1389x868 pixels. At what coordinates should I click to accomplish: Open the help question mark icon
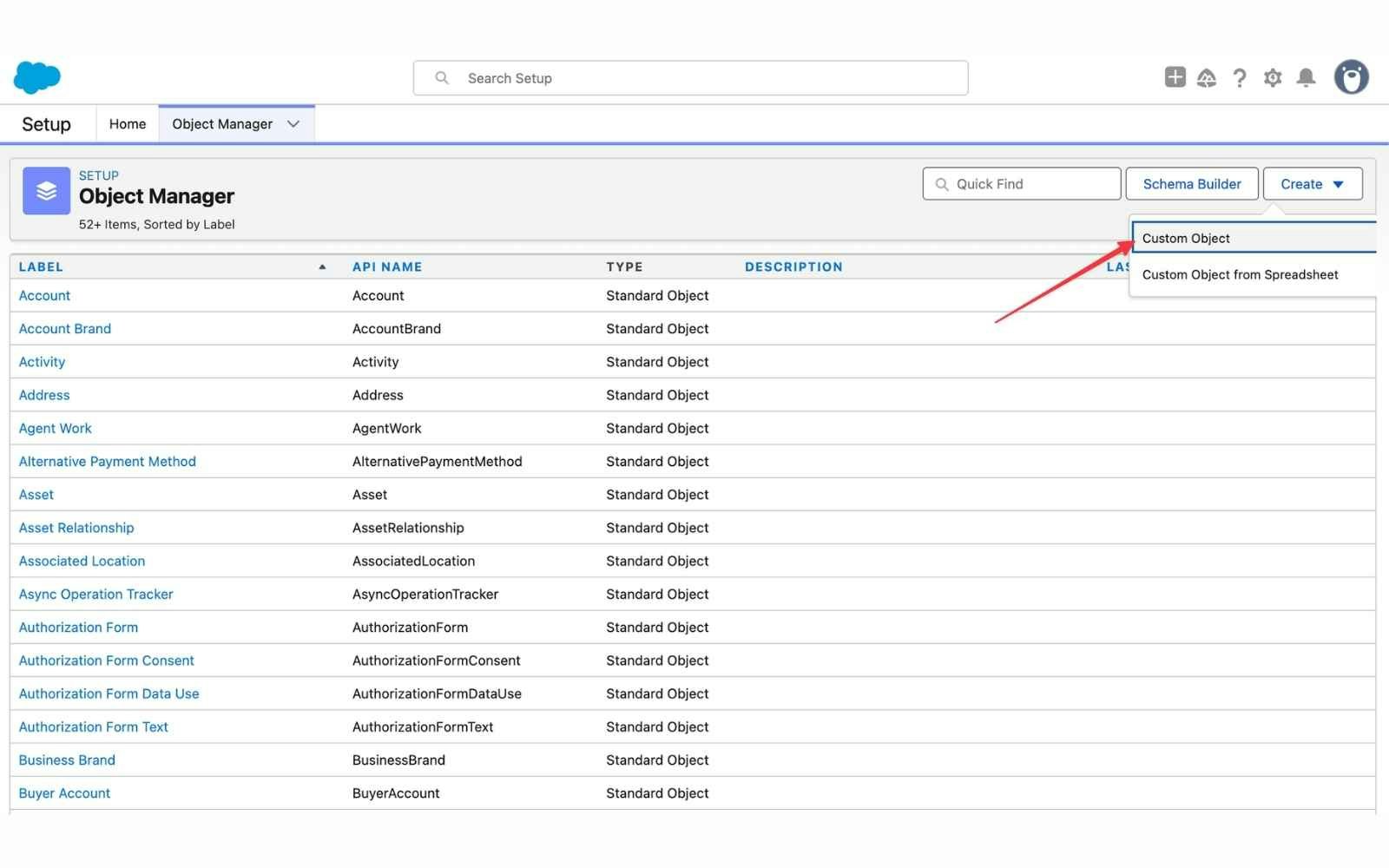point(1240,78)
